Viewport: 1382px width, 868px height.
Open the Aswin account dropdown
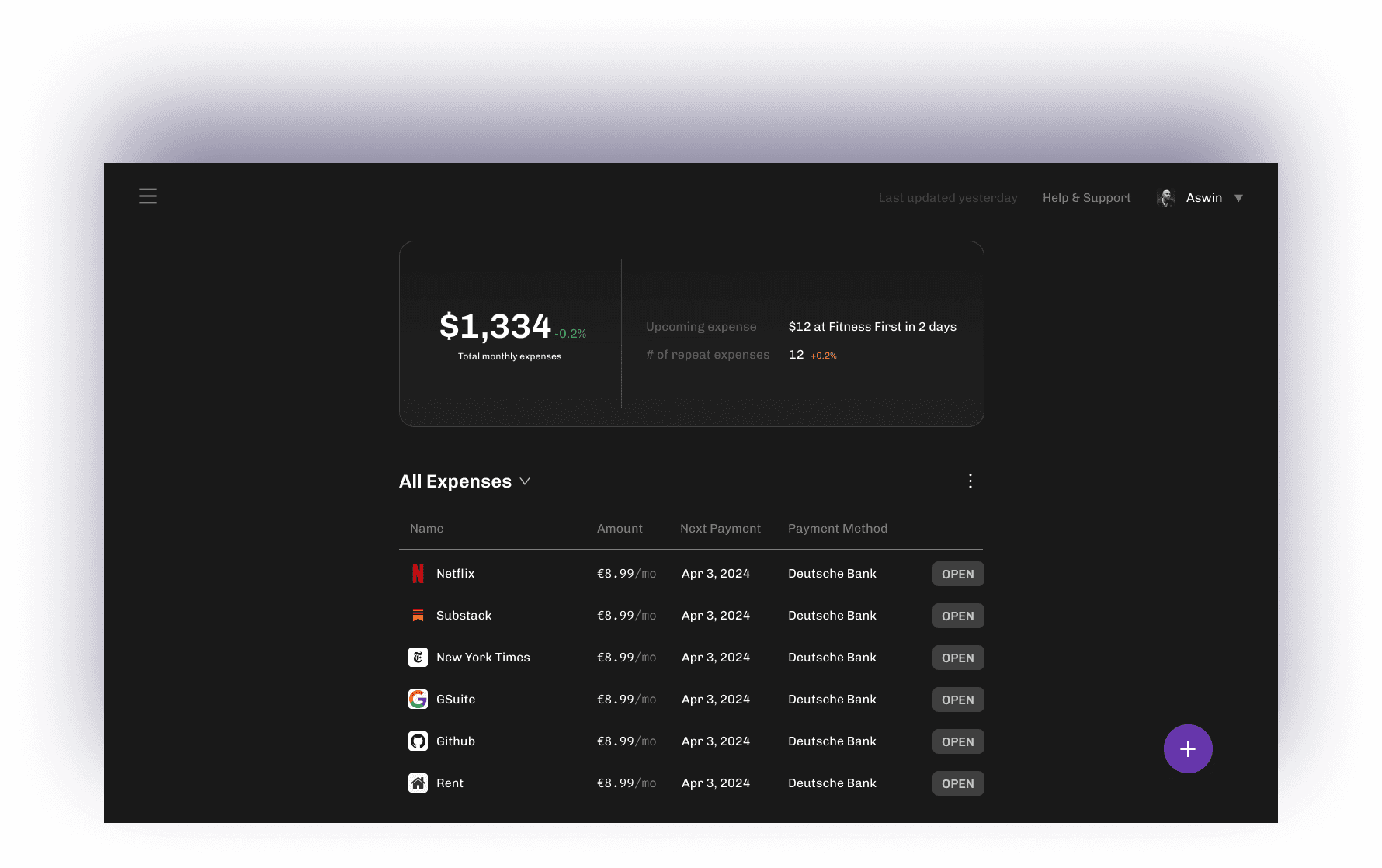[1238, 197]
